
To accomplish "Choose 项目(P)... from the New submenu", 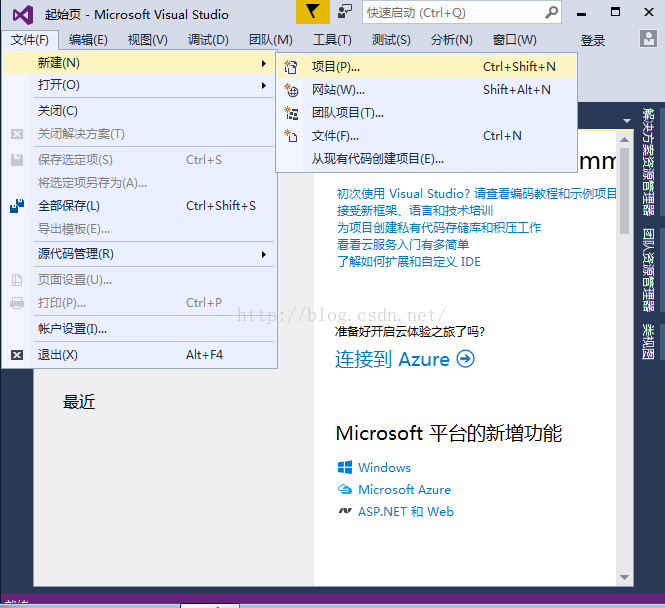I will (x=427, y=67).
